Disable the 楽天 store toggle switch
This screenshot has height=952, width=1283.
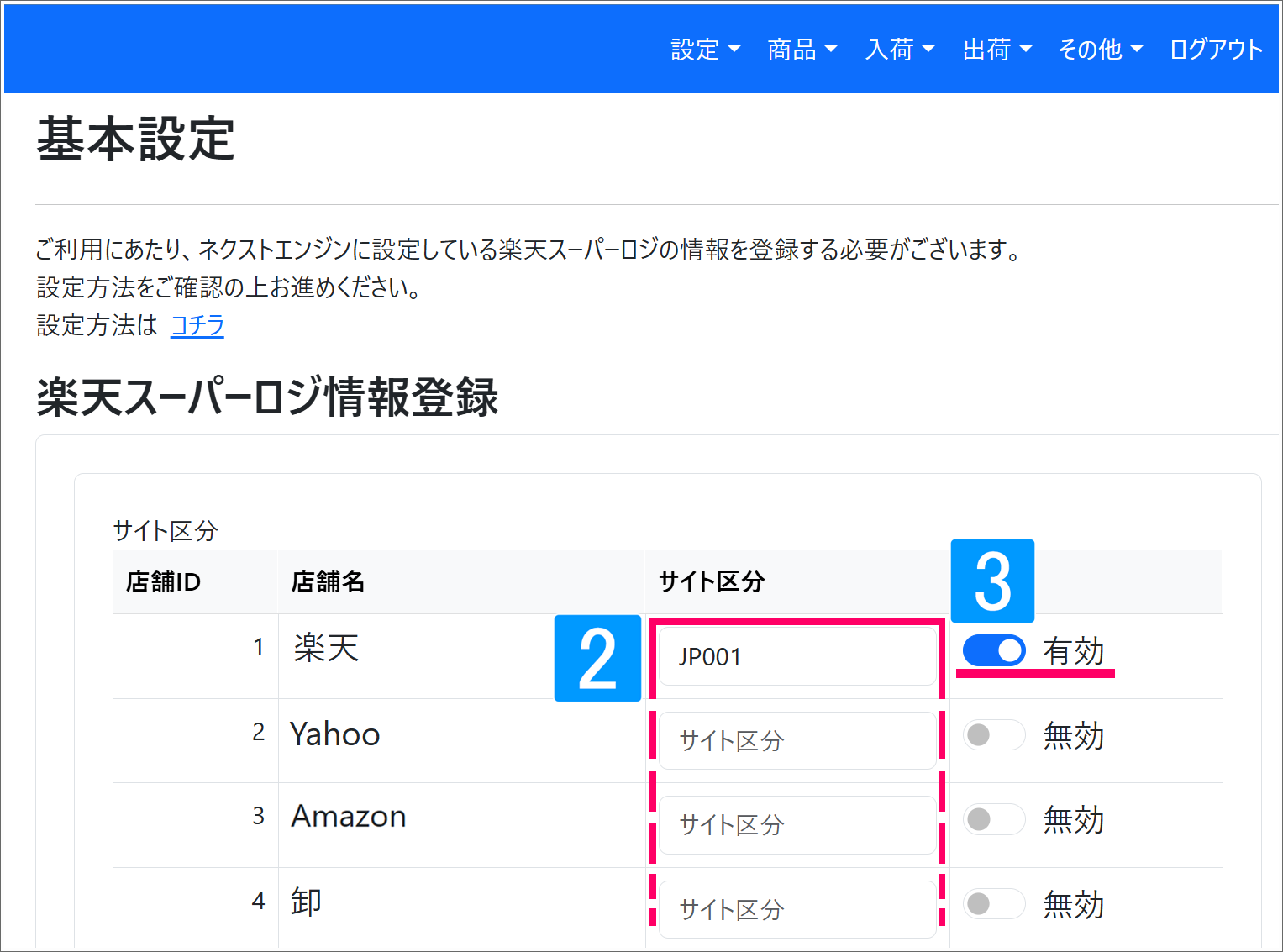[994, 650]
